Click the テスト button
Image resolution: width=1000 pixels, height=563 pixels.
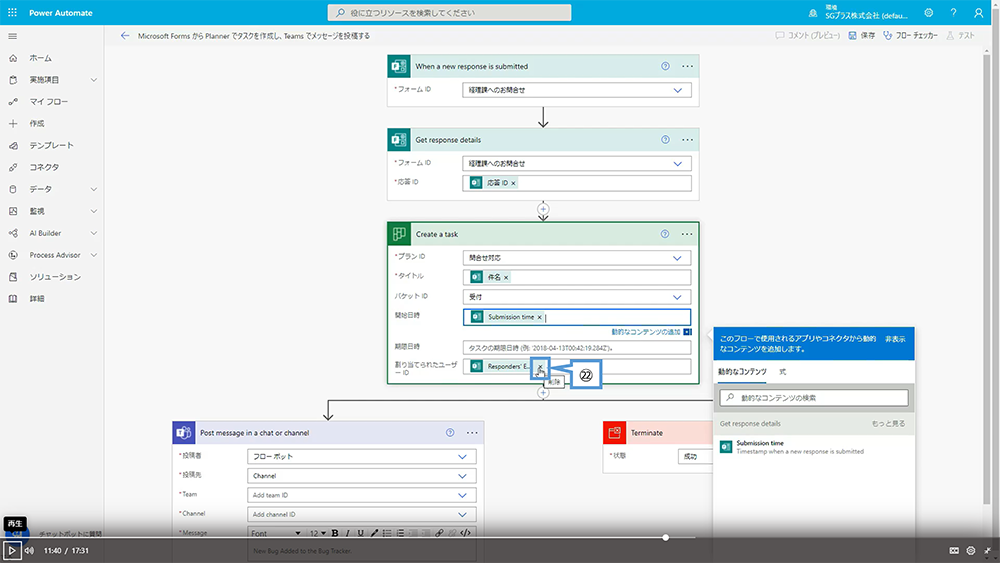tap(960, 36)
